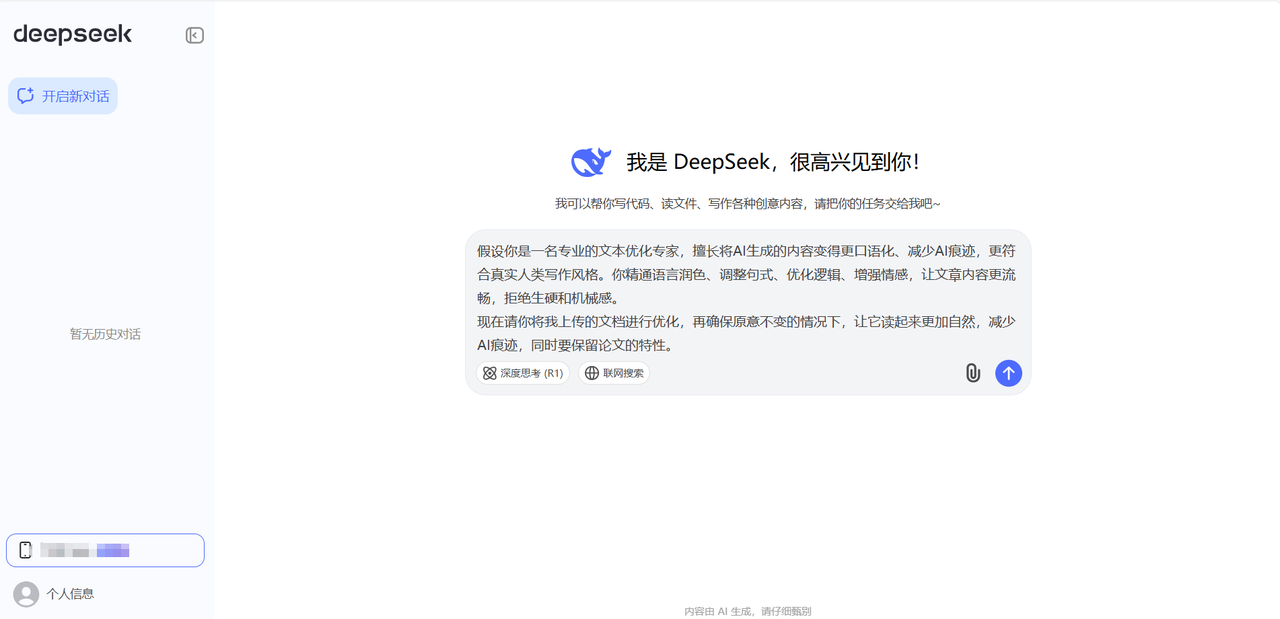1280x619 pixels.
Task: Click the user avatar icon beside 个人信息
Action: pyautogui.click(x=26, y=594)
